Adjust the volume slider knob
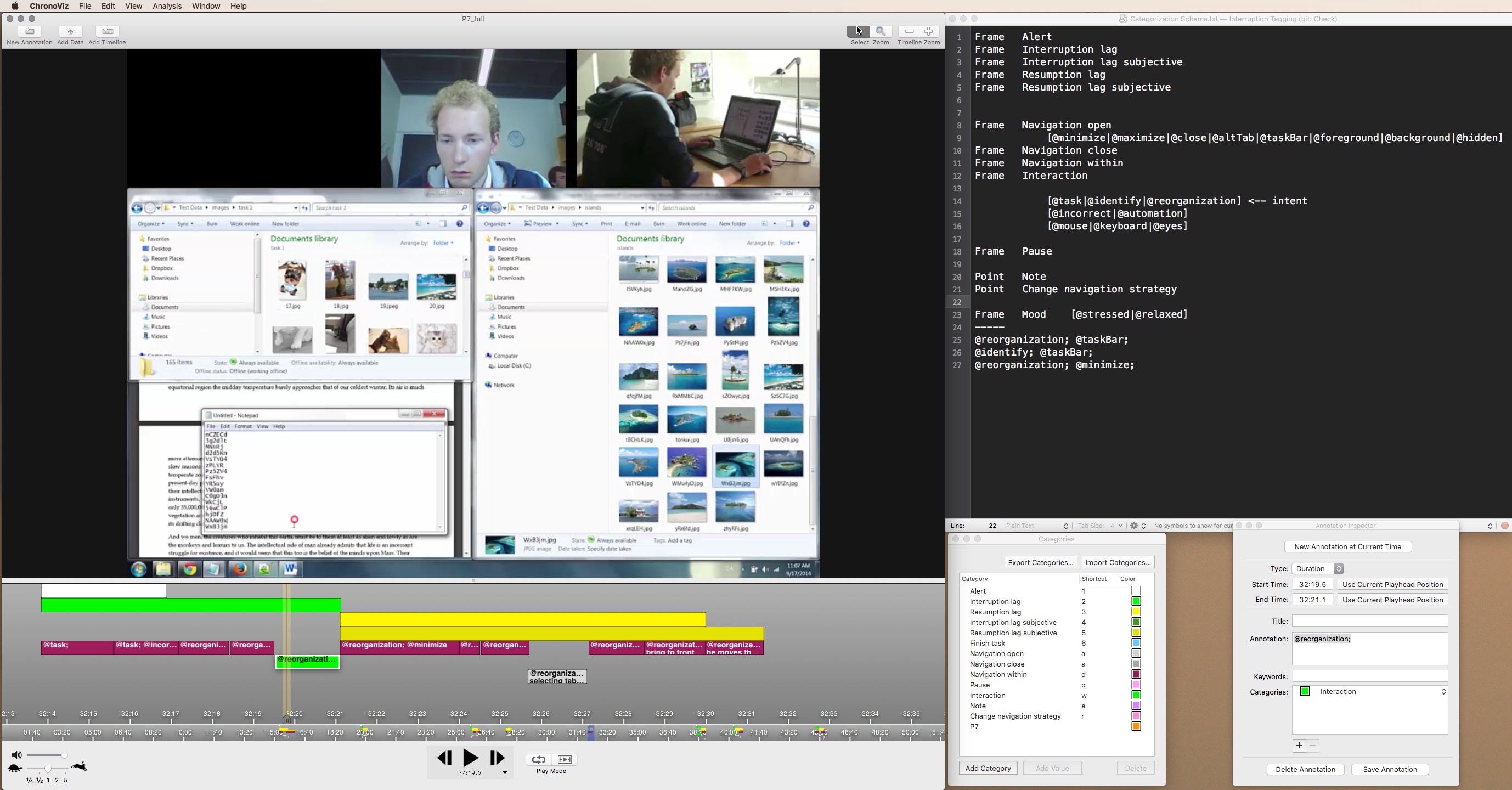 [65, 755]
